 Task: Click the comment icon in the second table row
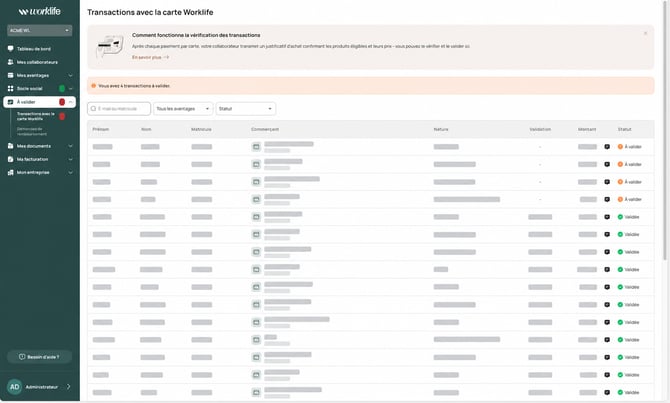click(607, 164)
